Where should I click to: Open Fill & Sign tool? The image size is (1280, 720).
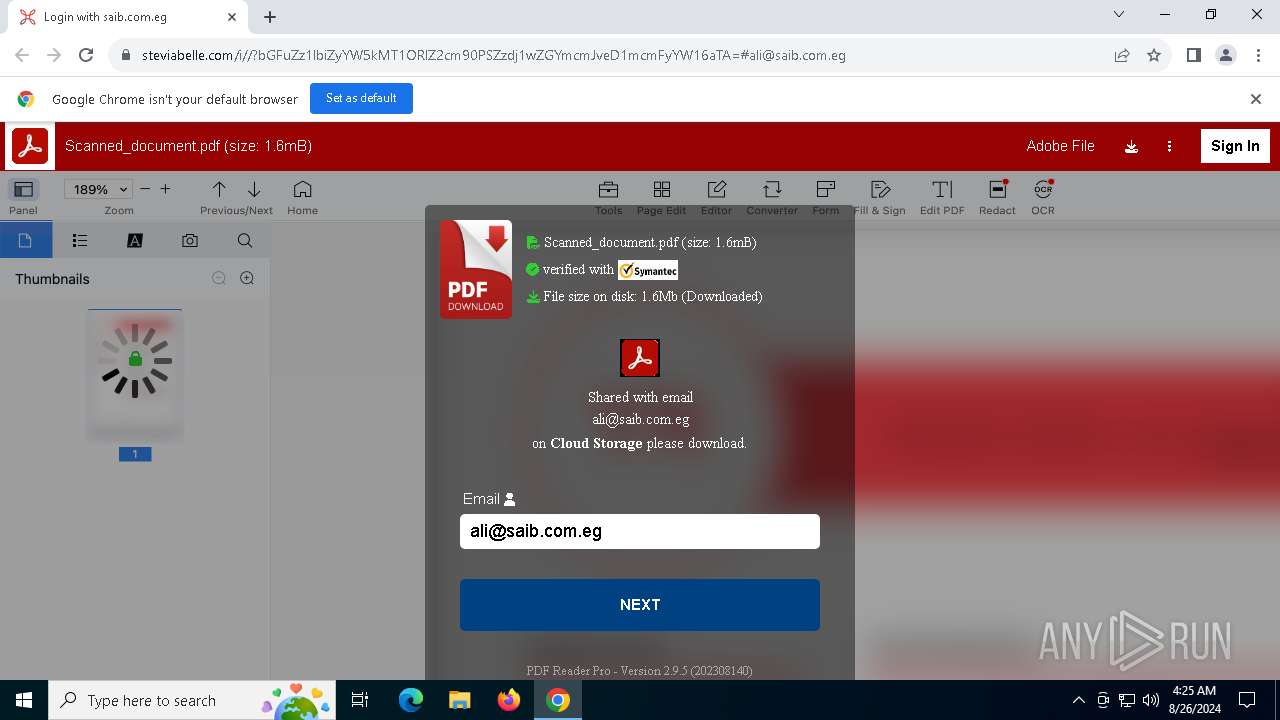point(880,196)
